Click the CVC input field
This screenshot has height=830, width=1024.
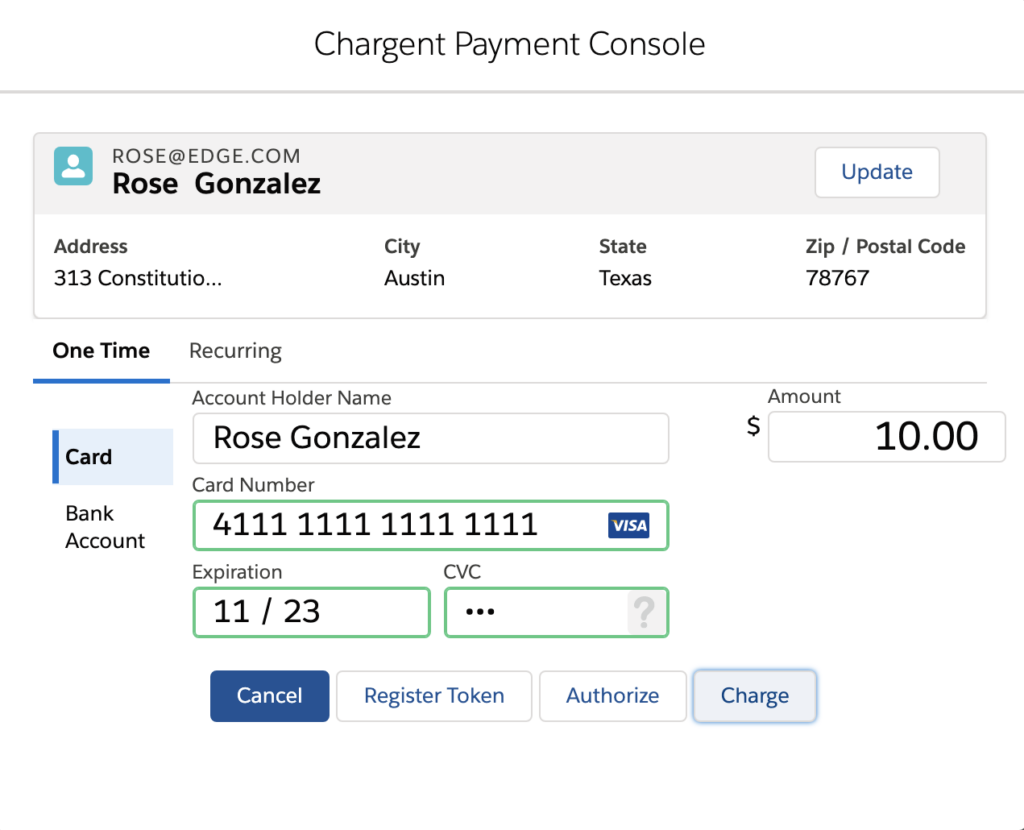coord(556,612)
